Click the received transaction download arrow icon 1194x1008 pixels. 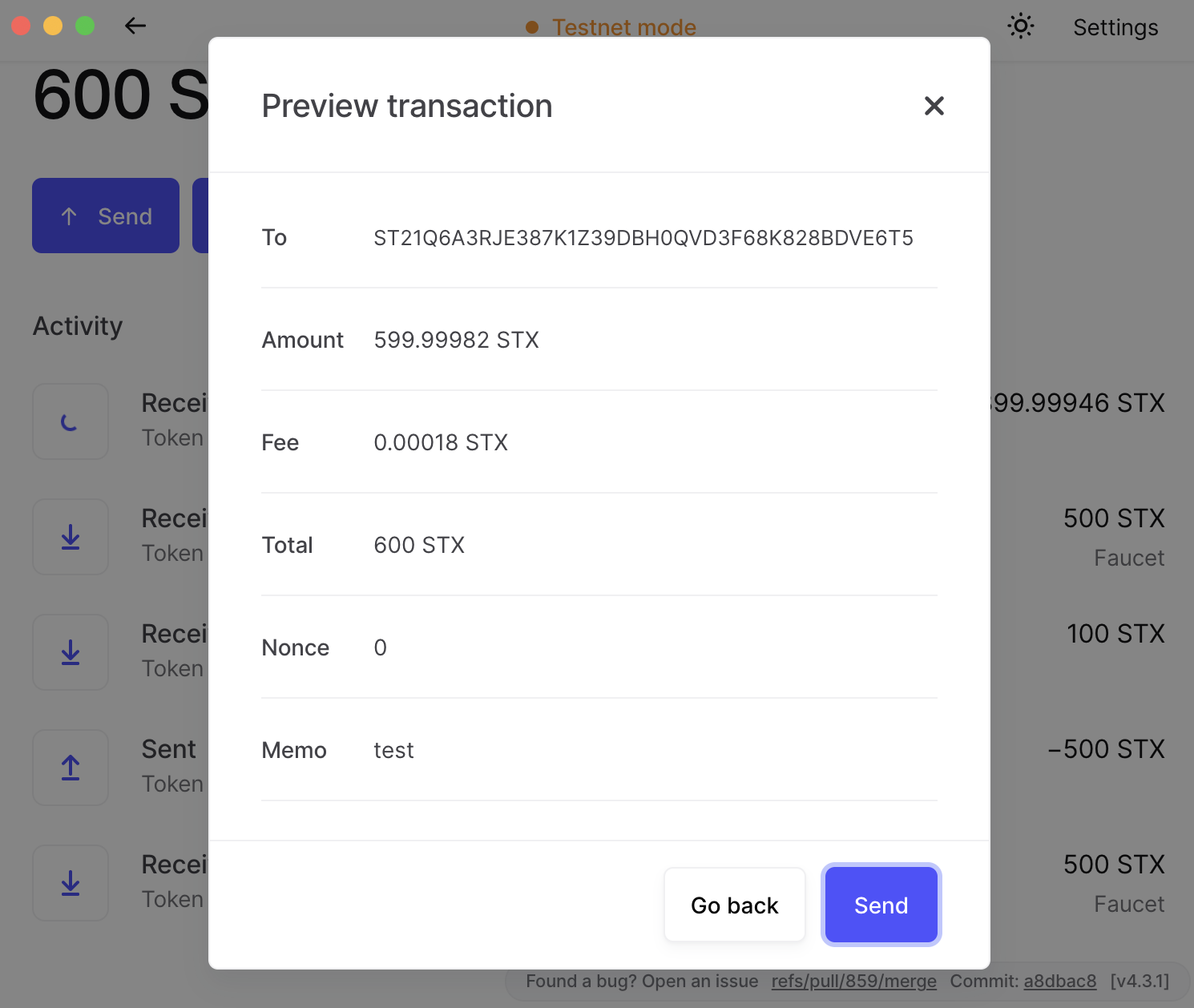71,537
